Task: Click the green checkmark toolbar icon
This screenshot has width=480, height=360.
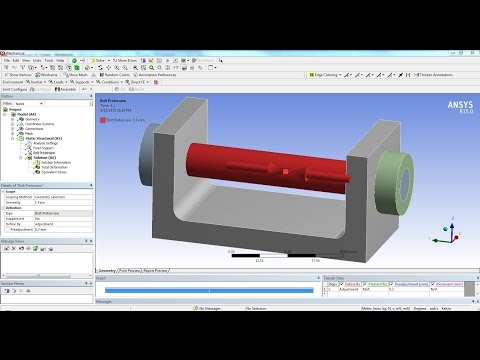Action: (x=74, y=61)
